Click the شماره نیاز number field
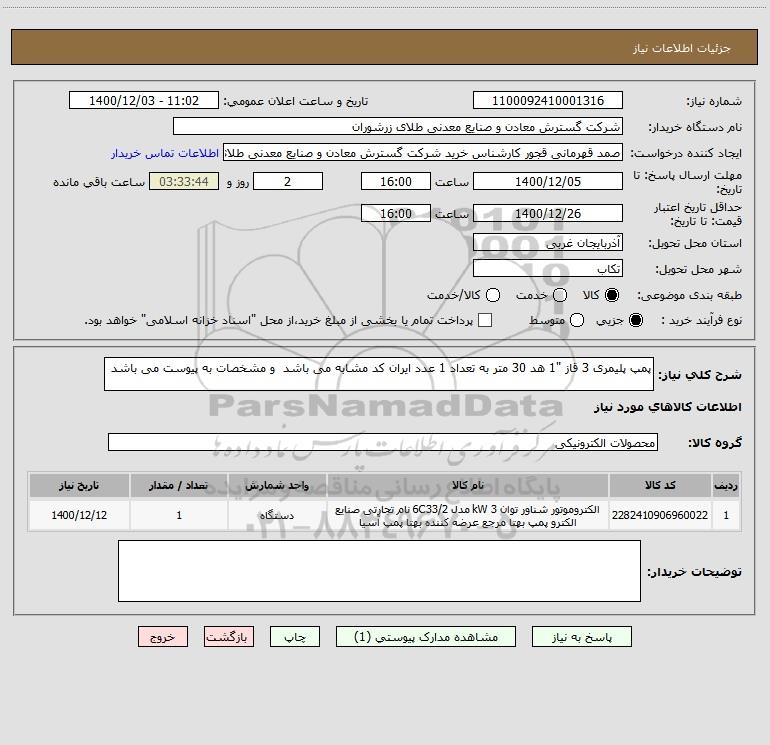770x745 pixels. click(x=548, y=101)
